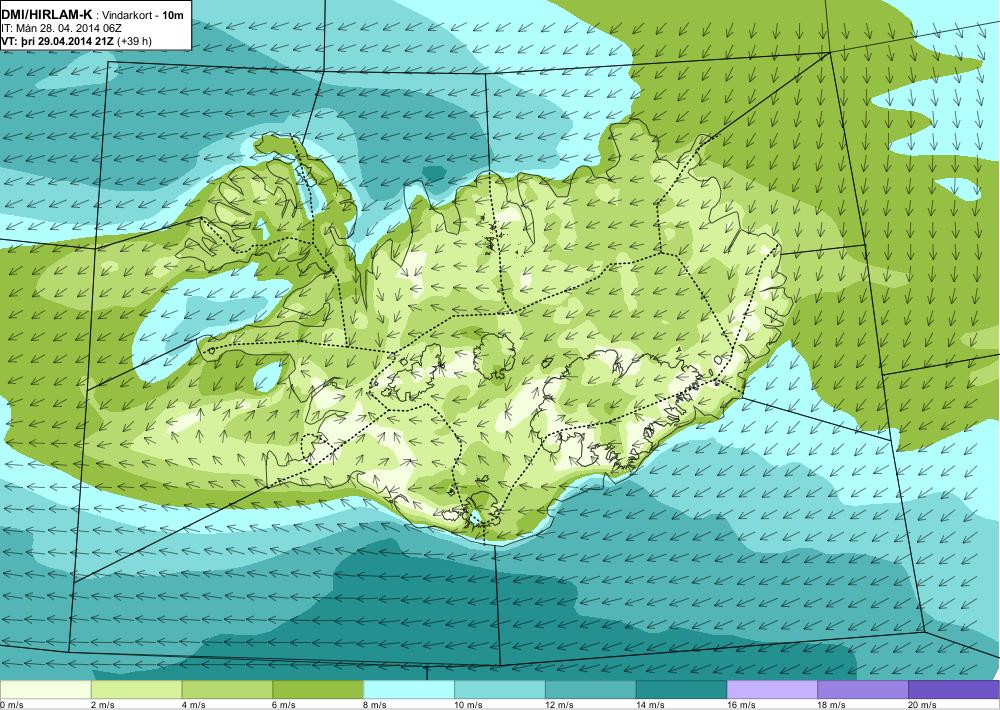
Task: Click the 8–10 m/s light cyan legend swatch
Action: [x=409, y=690]
